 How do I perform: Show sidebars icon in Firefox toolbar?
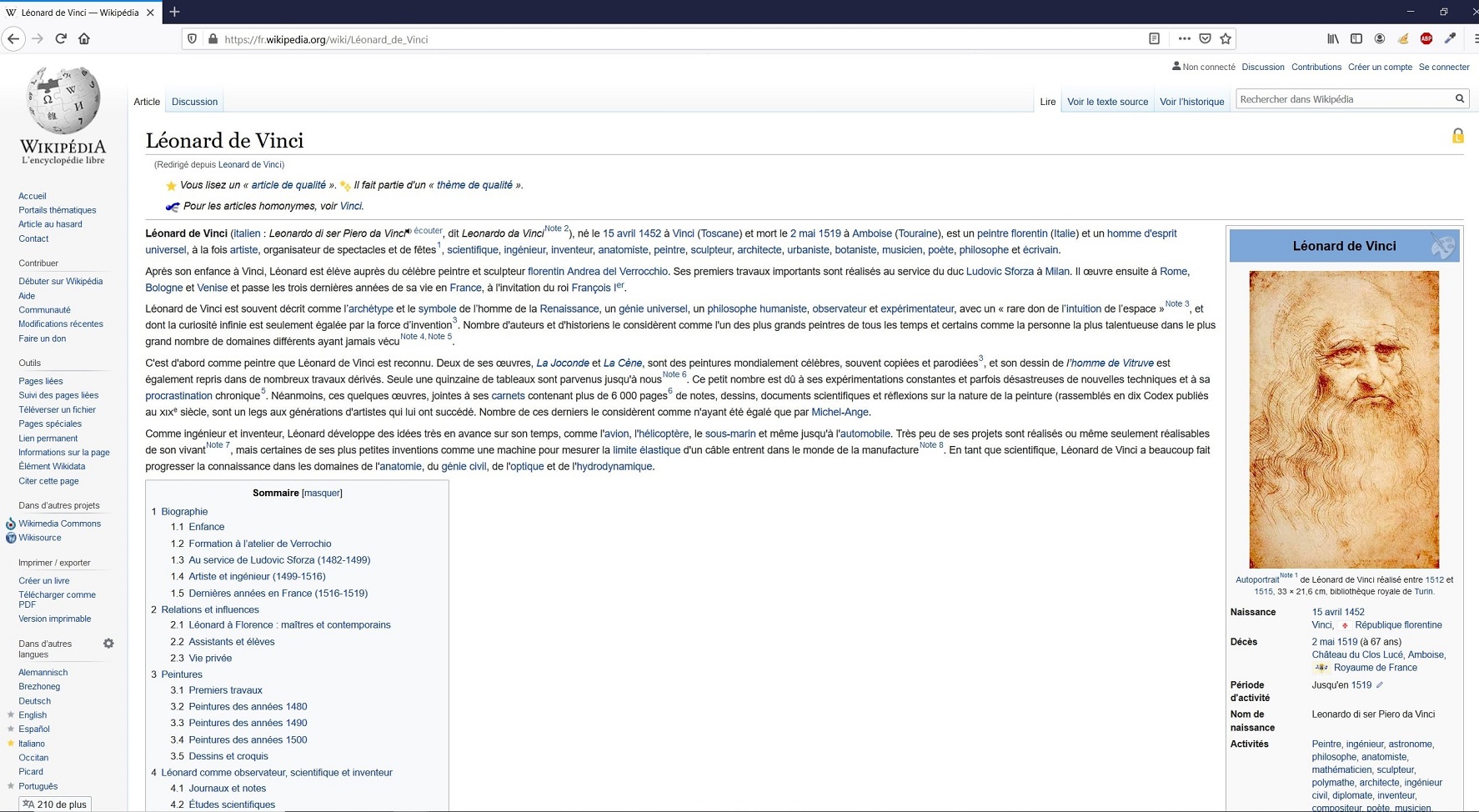(1356, 38)
